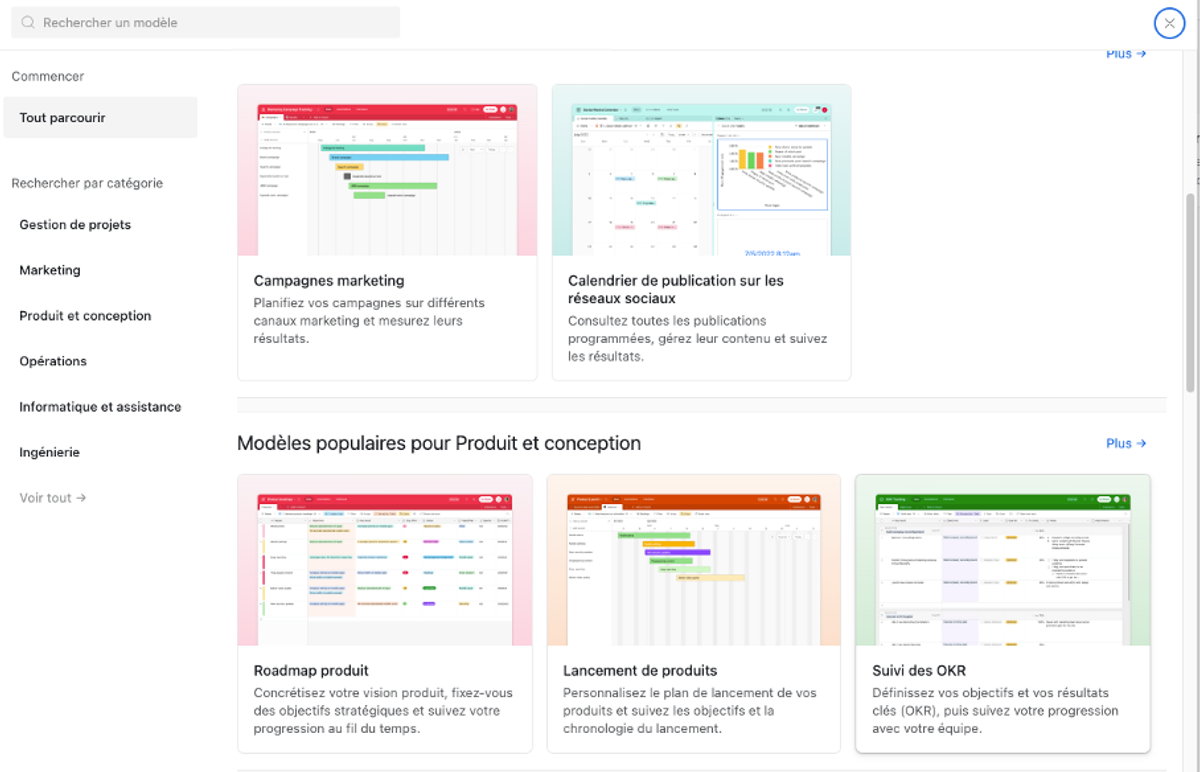Select the 'Informatique et assistance' category
The width and height of the screenshot is (1200, 772).
(100, 406)
